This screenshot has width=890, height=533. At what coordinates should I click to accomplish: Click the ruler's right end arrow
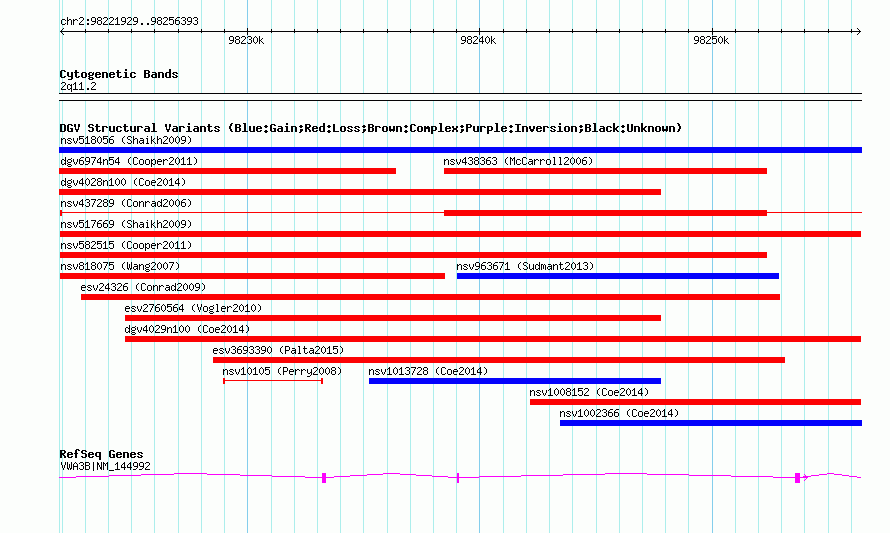(858, 32)
